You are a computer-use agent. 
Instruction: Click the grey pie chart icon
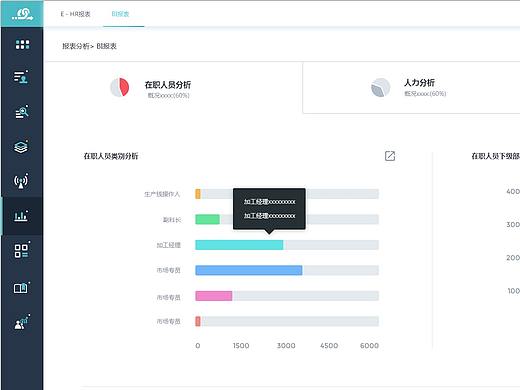coord(381,87)
